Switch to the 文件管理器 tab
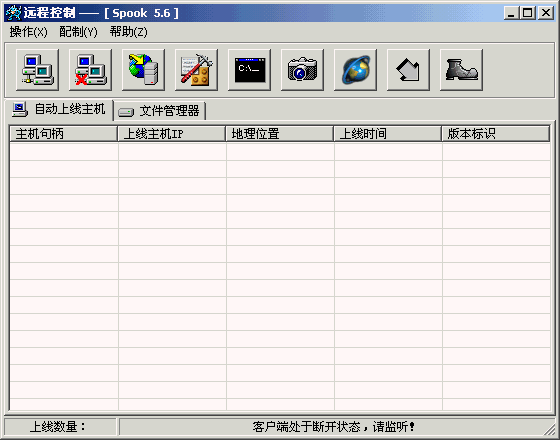560x440 pixels. [x=160, y=111]
